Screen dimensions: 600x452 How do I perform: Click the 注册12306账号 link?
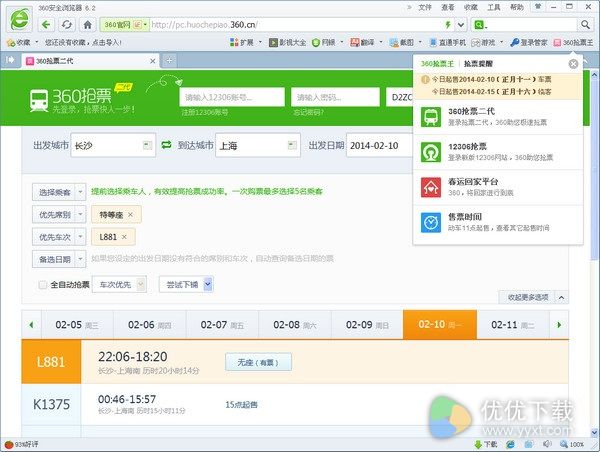205,112
